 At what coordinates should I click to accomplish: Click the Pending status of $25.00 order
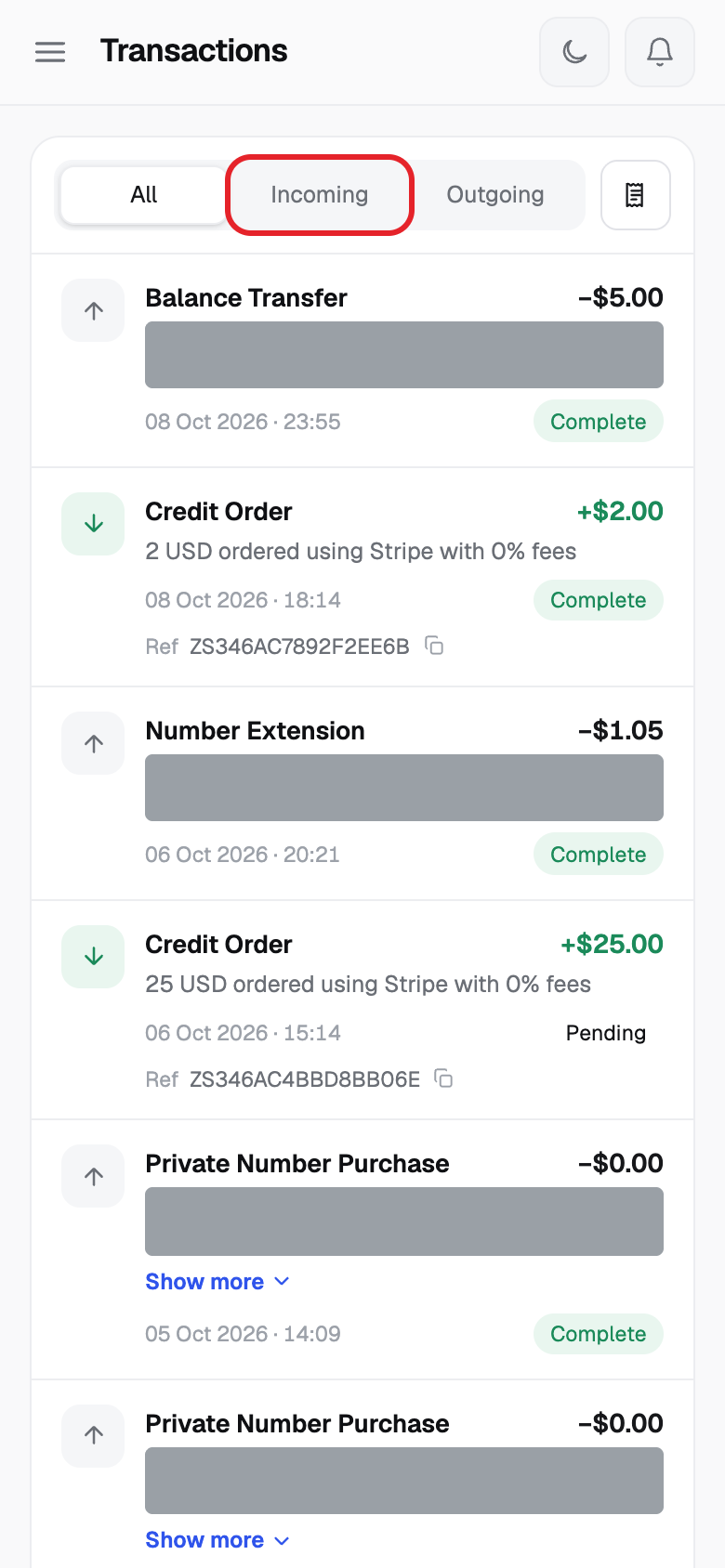[x=606, y=1033]
